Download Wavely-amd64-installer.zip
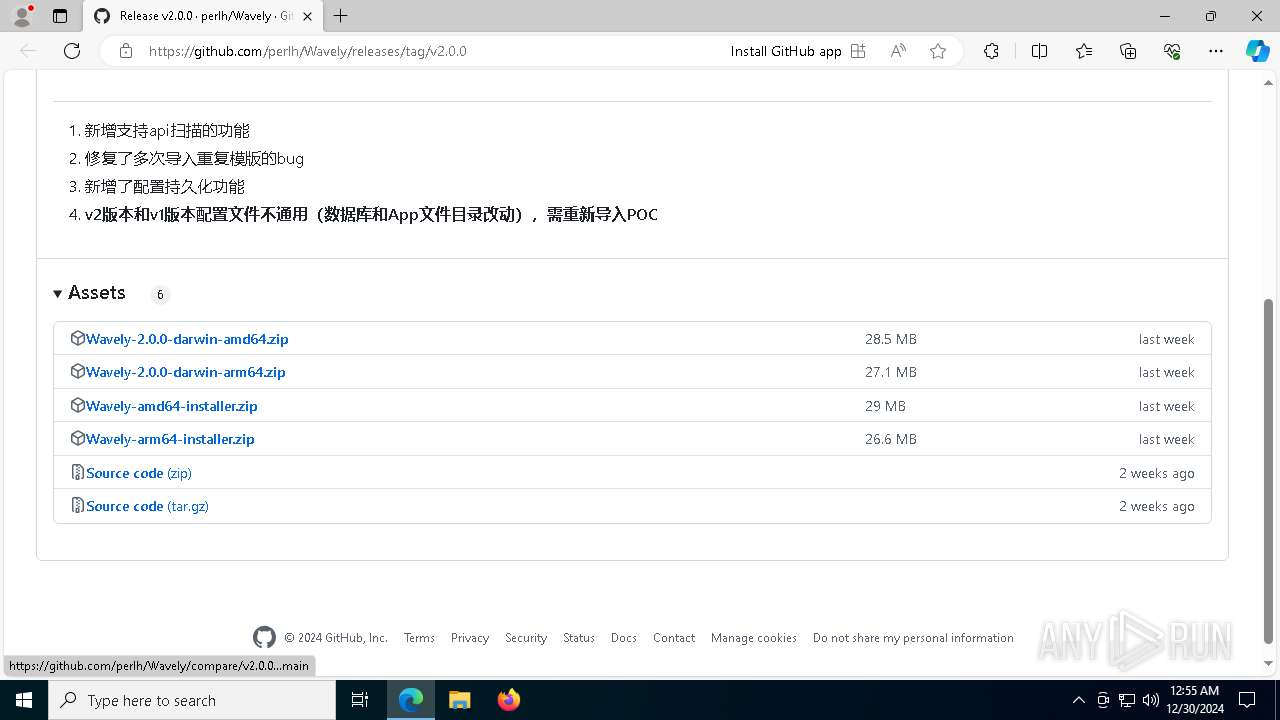The height and width of the screenshot is (720, 1280). [172, 406]
